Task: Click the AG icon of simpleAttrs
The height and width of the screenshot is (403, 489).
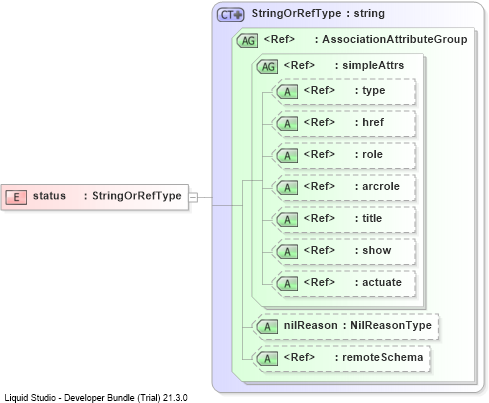Action: tap(267, 67)
